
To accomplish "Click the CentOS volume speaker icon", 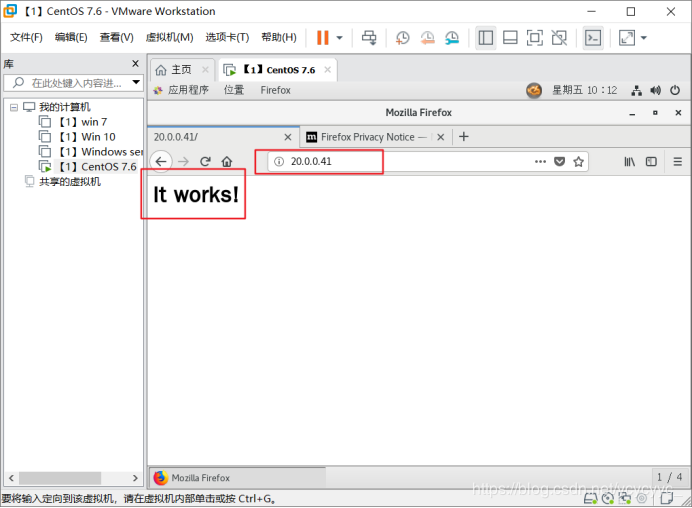I will [x=657, y=90].
